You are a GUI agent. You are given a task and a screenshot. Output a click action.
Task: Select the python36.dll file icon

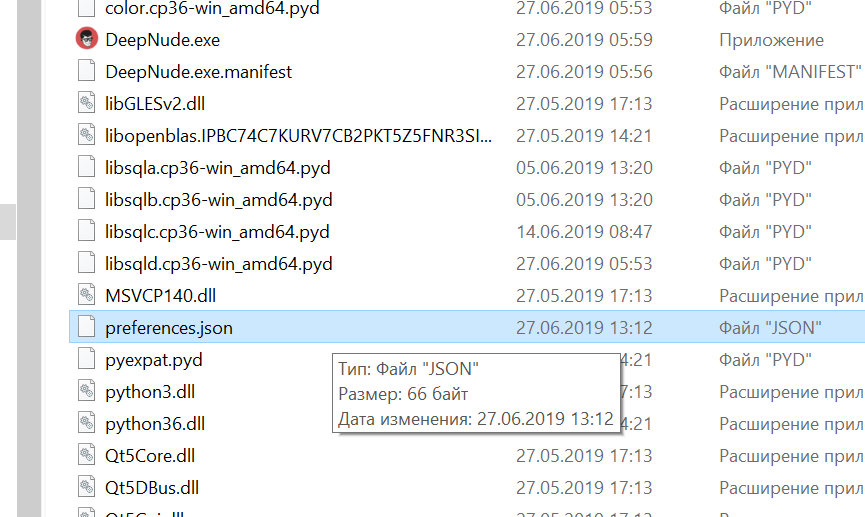(x=87, y=423)
